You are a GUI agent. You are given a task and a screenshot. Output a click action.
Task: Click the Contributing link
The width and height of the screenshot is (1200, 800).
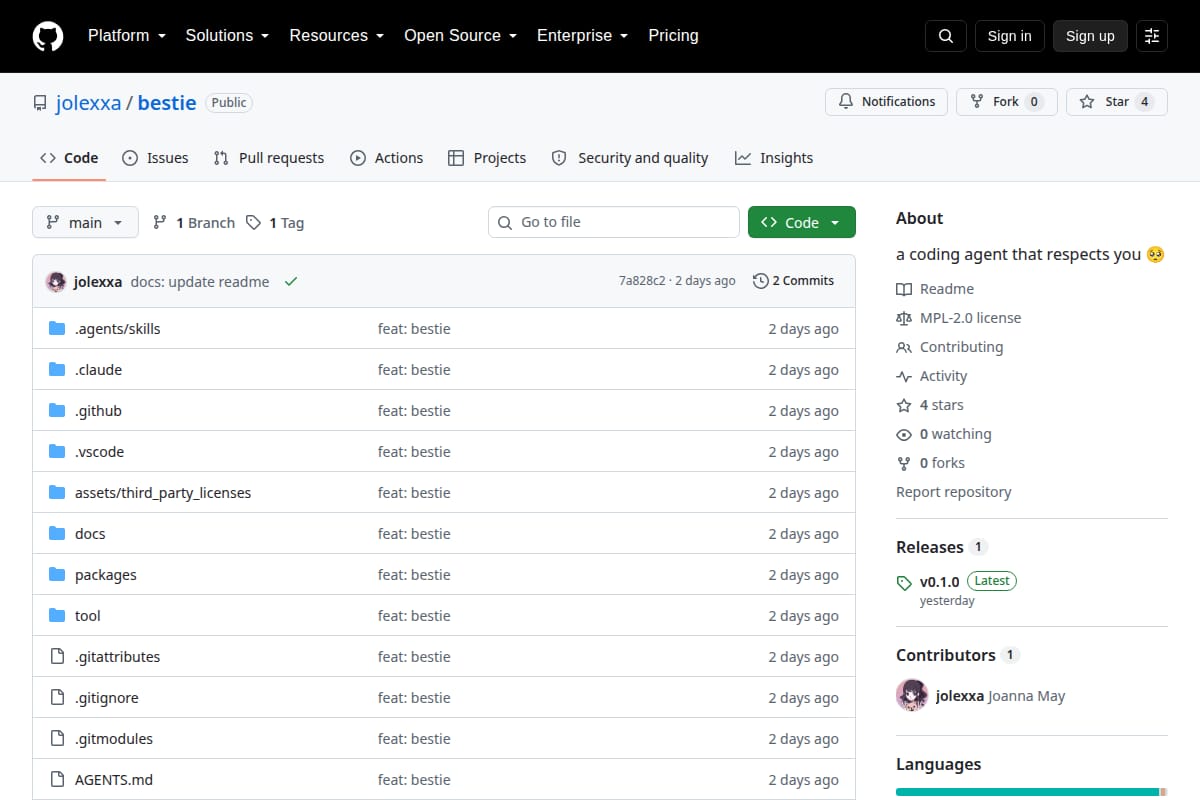pyautogui.click(x=961, y=347)
